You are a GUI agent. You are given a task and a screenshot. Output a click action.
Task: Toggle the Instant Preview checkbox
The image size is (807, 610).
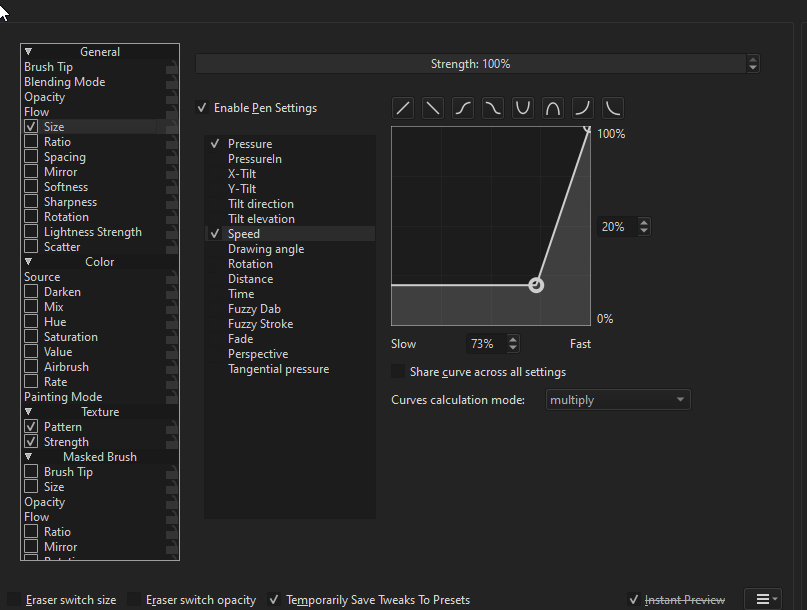click(x=634, y=600)
